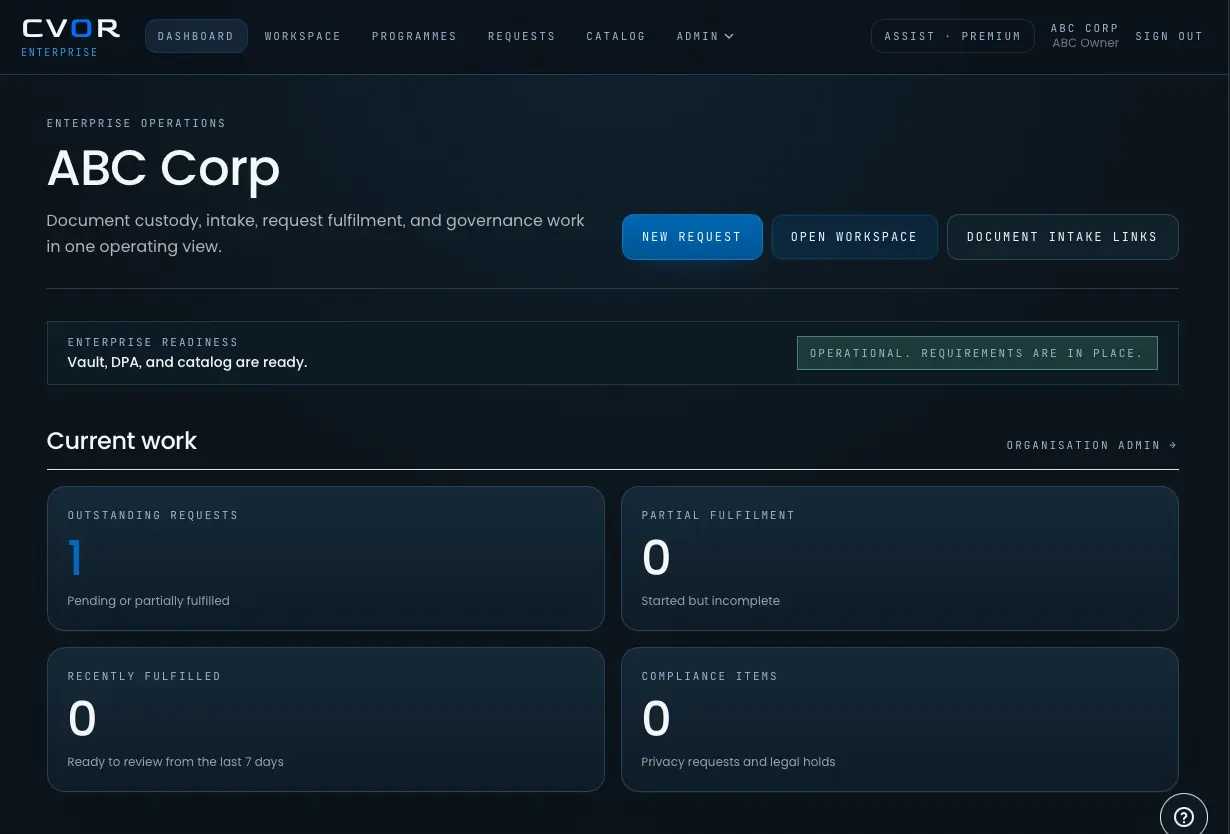Screen dimensions: 1230x834
Task: Open the Requests nav item
Action: click(522, 36)
